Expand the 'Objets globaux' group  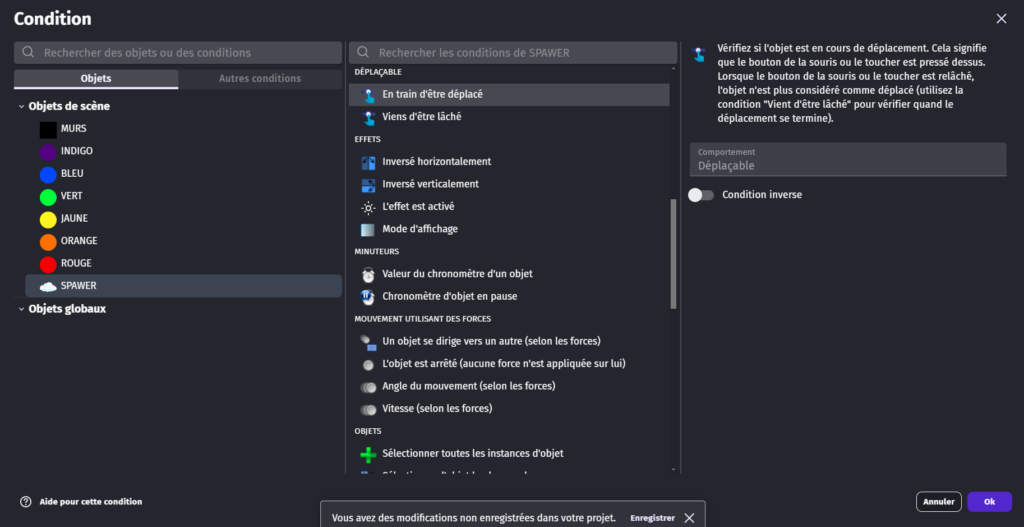tap(21, 309)
